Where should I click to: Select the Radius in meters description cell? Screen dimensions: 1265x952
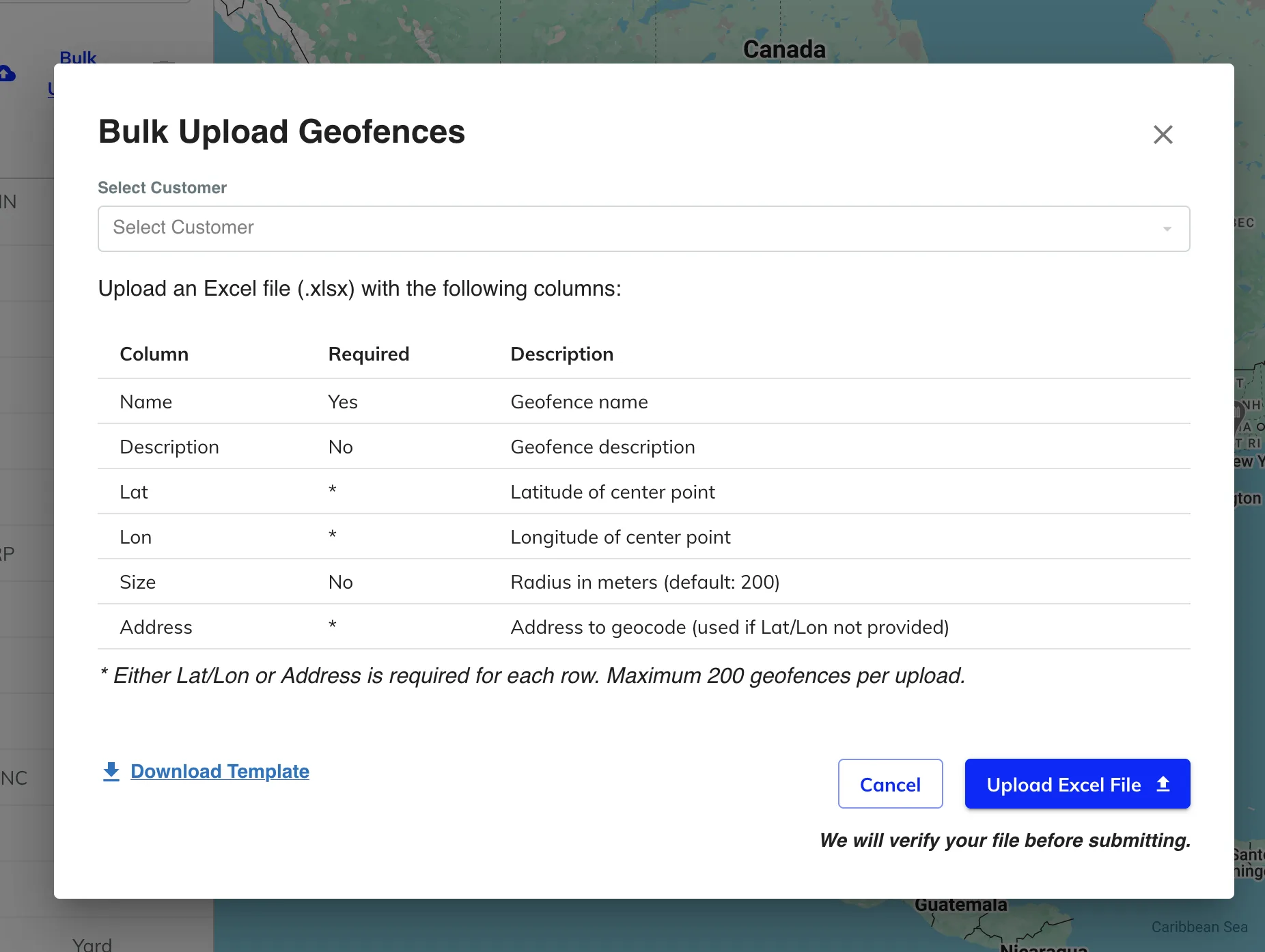(x=644, y=582)
